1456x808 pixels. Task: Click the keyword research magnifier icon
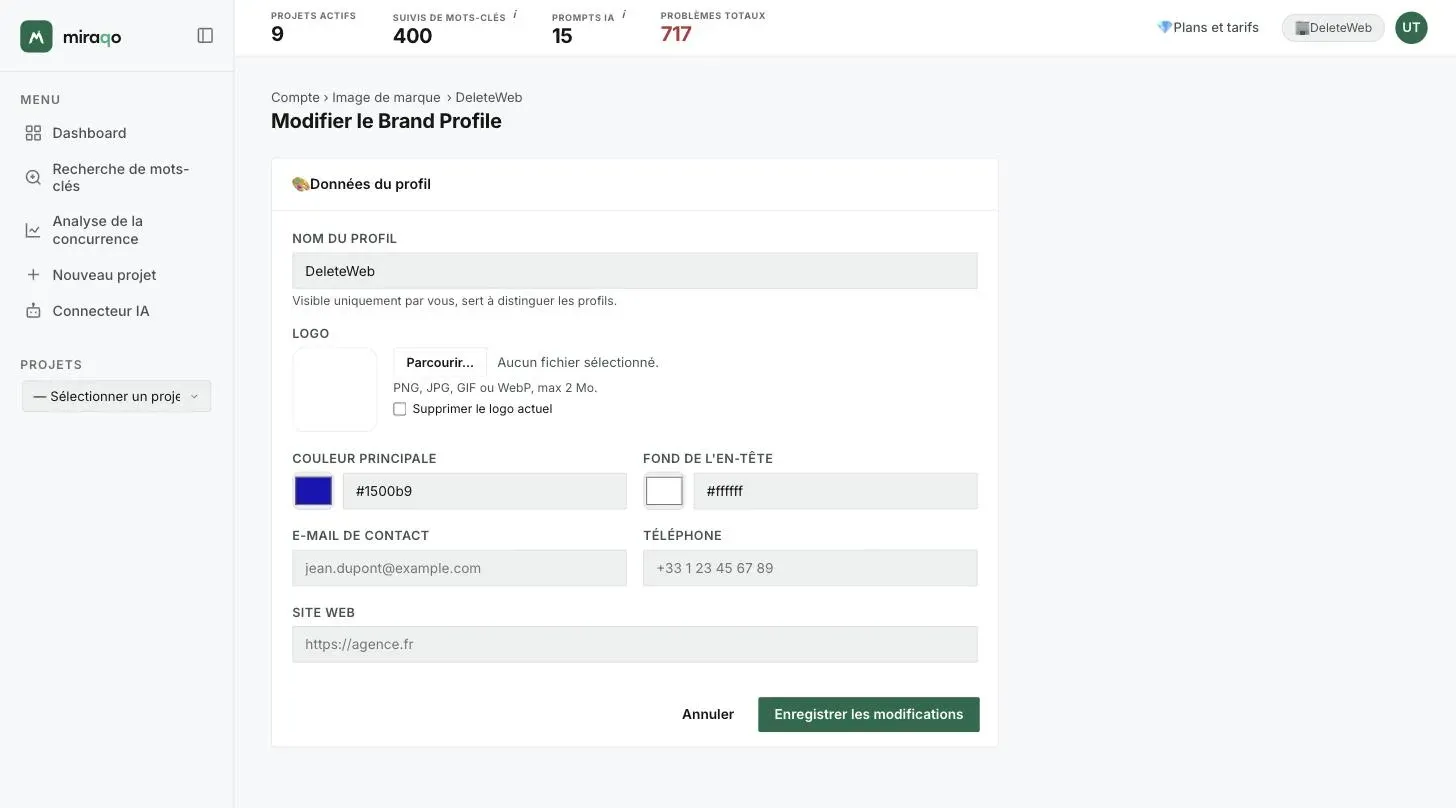point(33,177)
